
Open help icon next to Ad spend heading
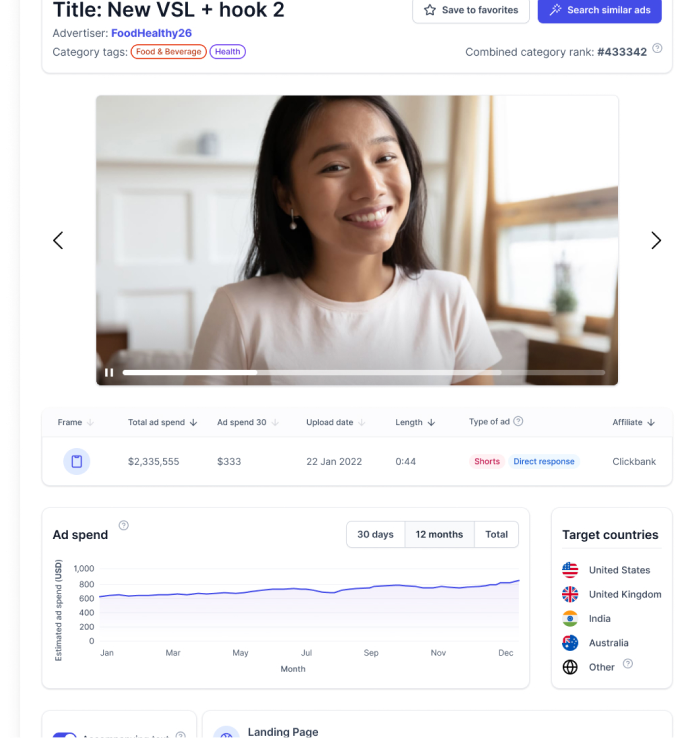(123, 525)
